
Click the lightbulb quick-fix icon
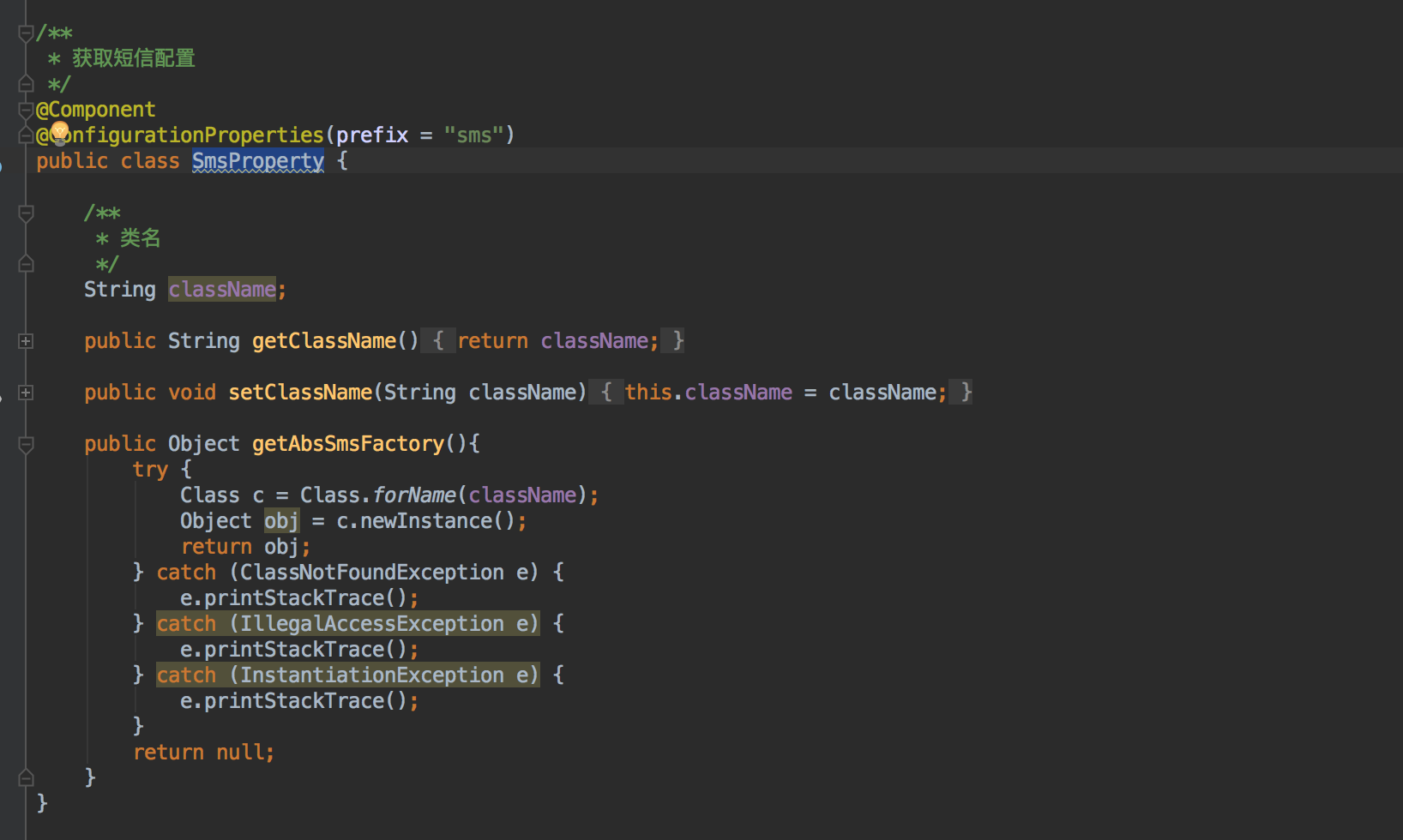[x=59, y=133]
